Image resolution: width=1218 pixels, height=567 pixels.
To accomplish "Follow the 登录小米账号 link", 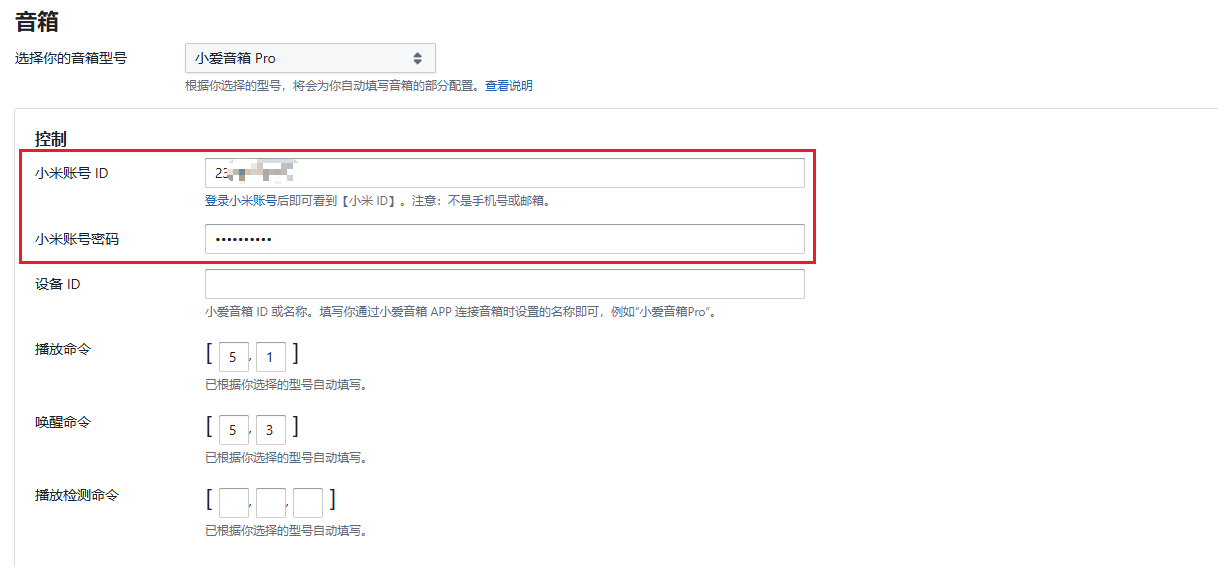I will click(x=241, y=200).
